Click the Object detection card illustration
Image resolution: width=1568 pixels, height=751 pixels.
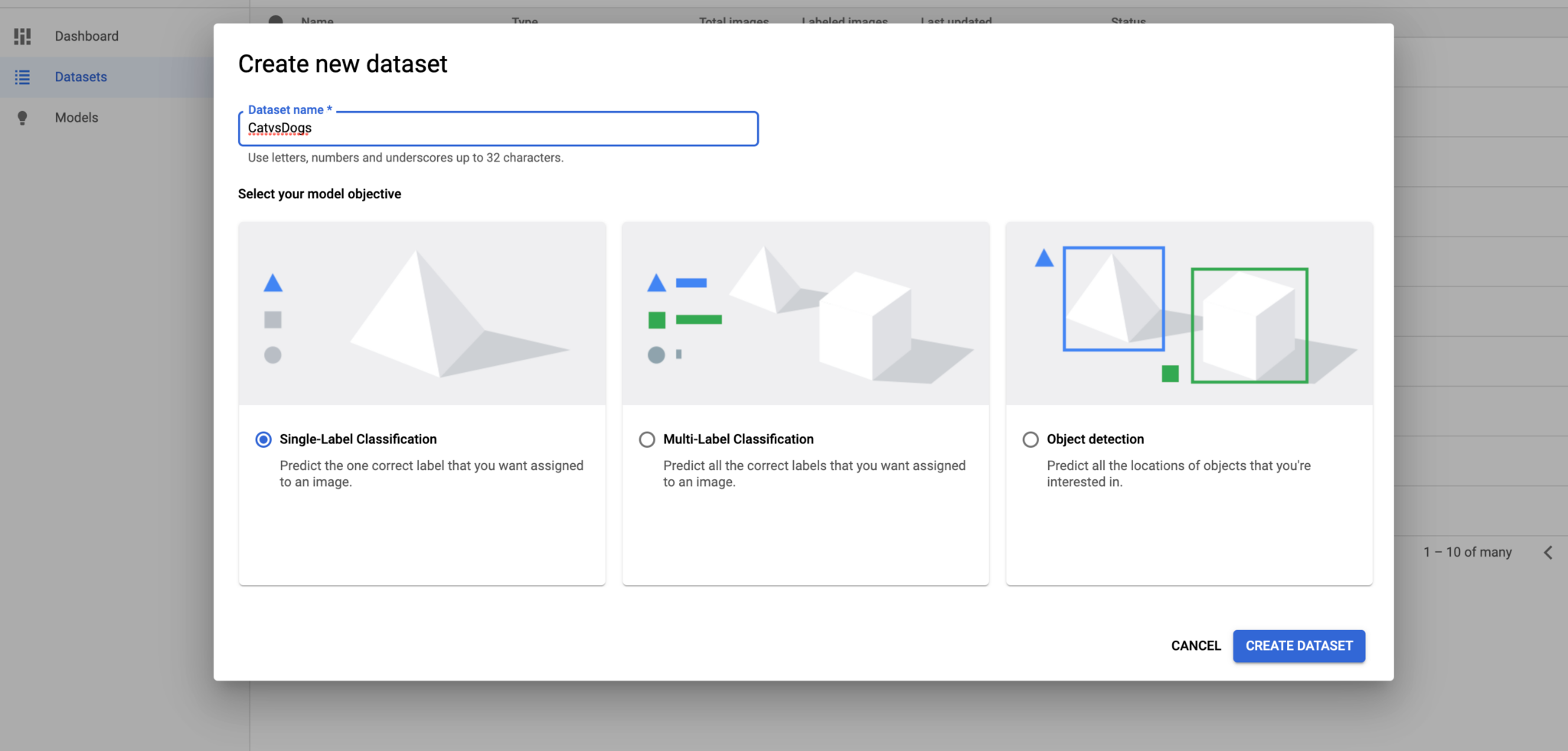(1188, 312)
